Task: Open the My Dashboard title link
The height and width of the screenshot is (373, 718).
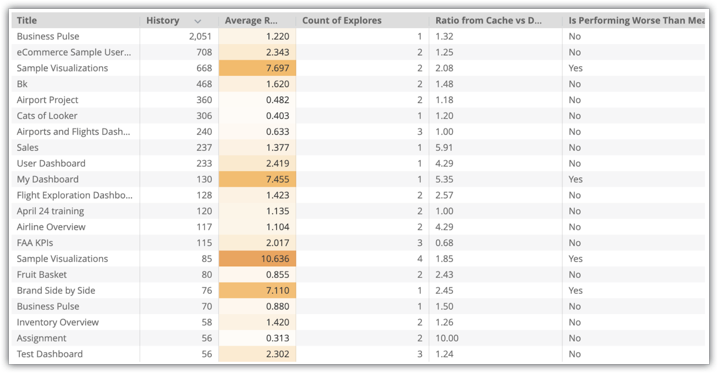Action: point(48,179)
